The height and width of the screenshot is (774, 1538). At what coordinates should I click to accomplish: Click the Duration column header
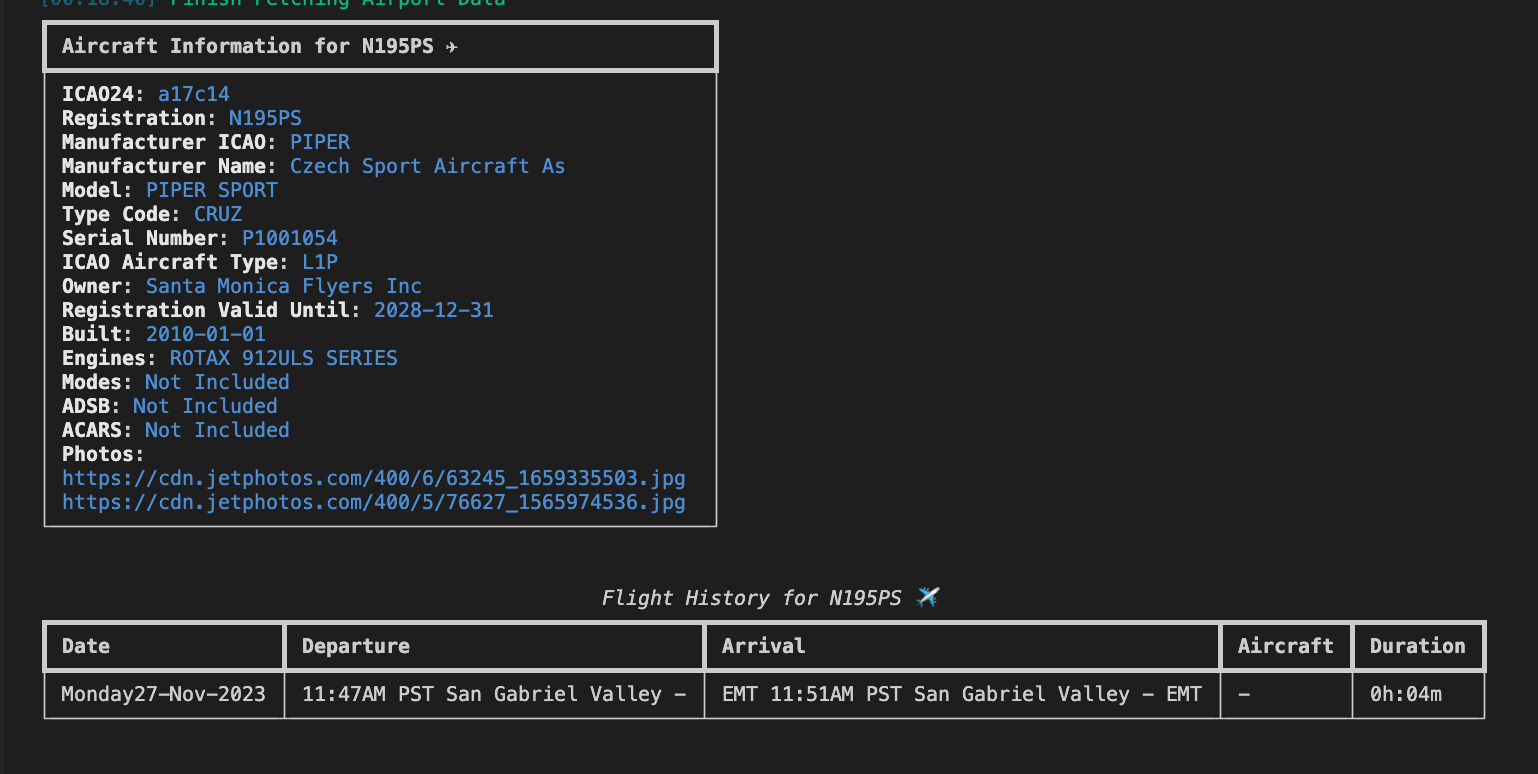point(1417,646)
